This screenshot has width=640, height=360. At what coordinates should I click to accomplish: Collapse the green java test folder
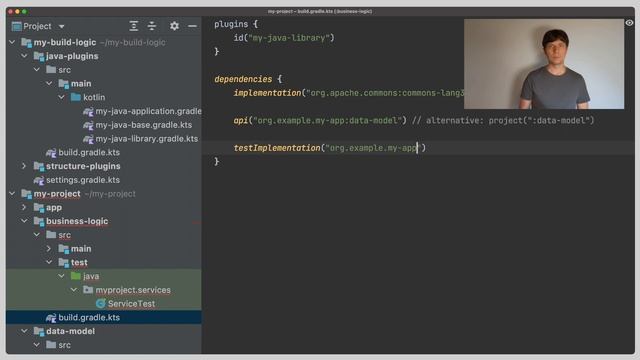(61, 276)
